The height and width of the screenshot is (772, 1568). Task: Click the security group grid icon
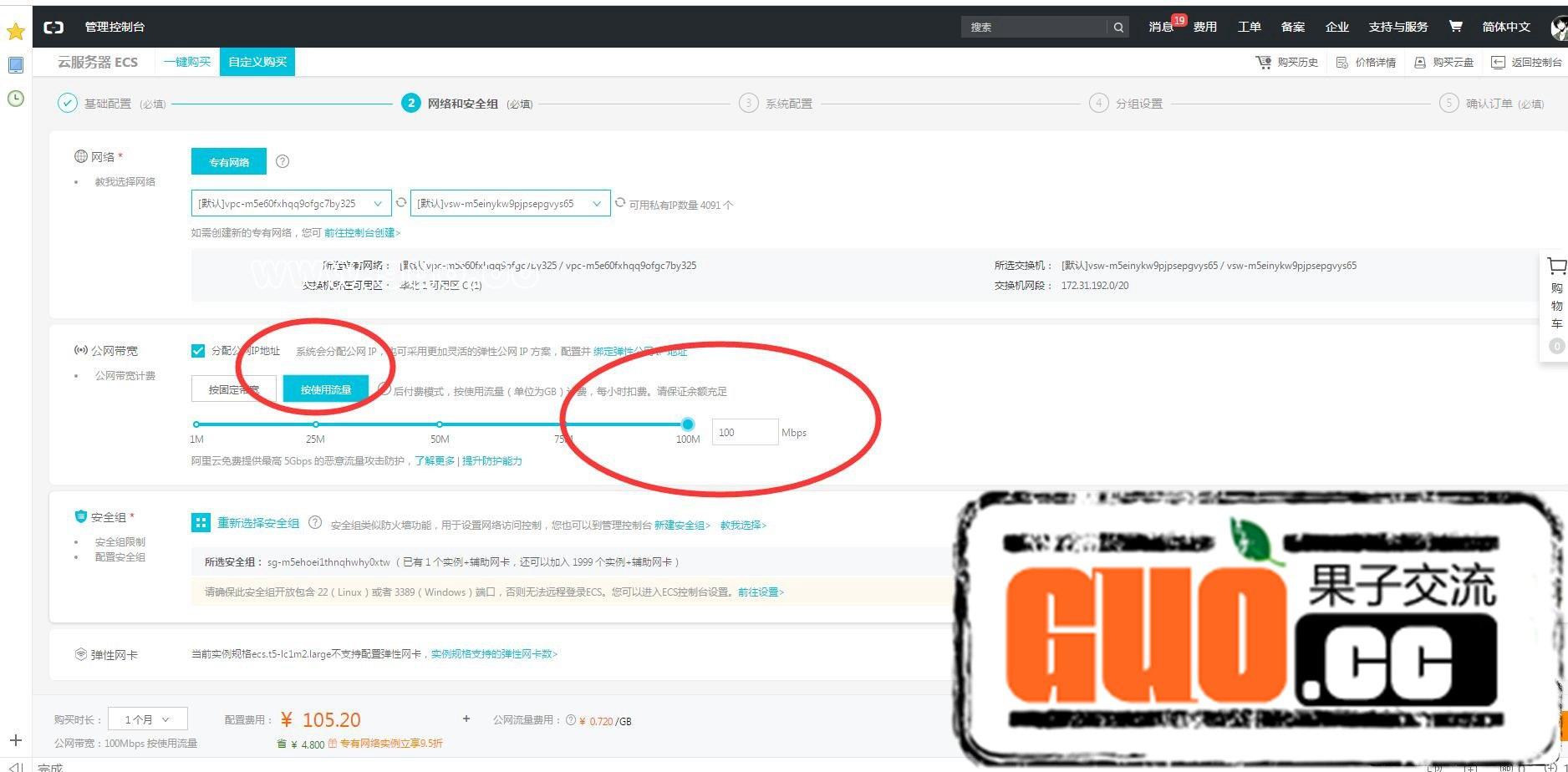click(201, 523)
